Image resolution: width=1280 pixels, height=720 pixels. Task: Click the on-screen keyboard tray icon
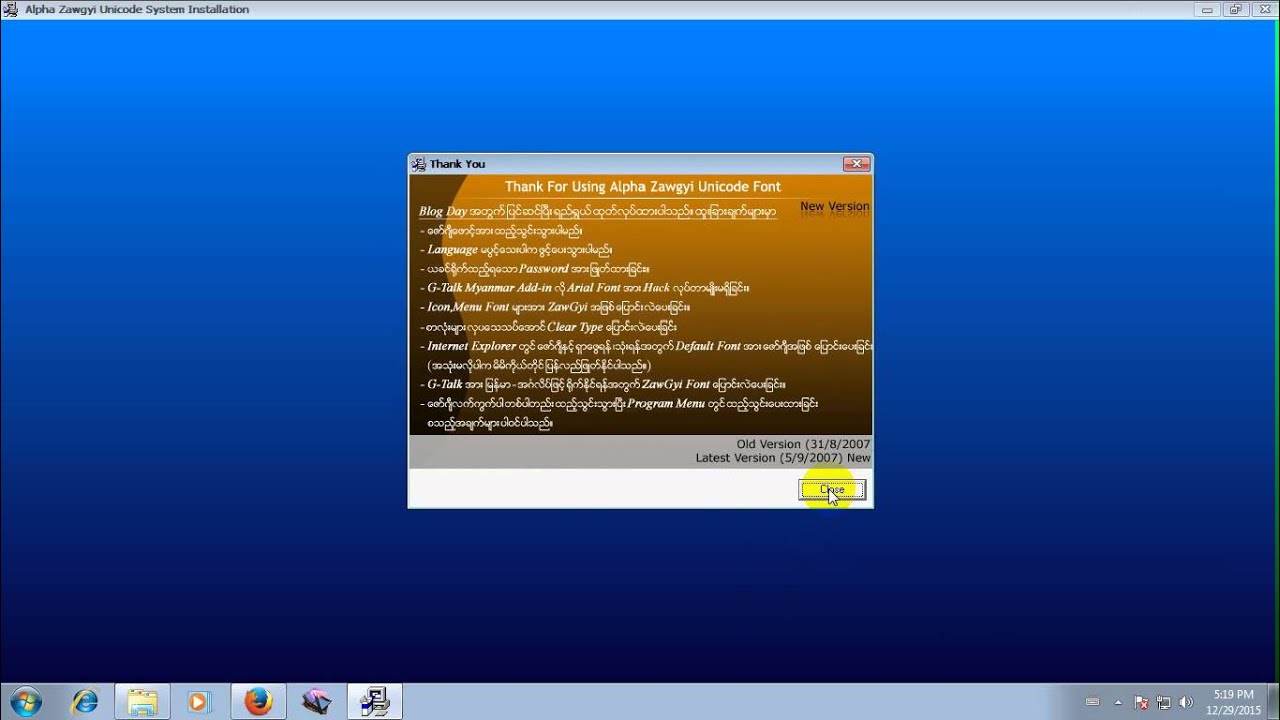click(x=1093, y=702)
